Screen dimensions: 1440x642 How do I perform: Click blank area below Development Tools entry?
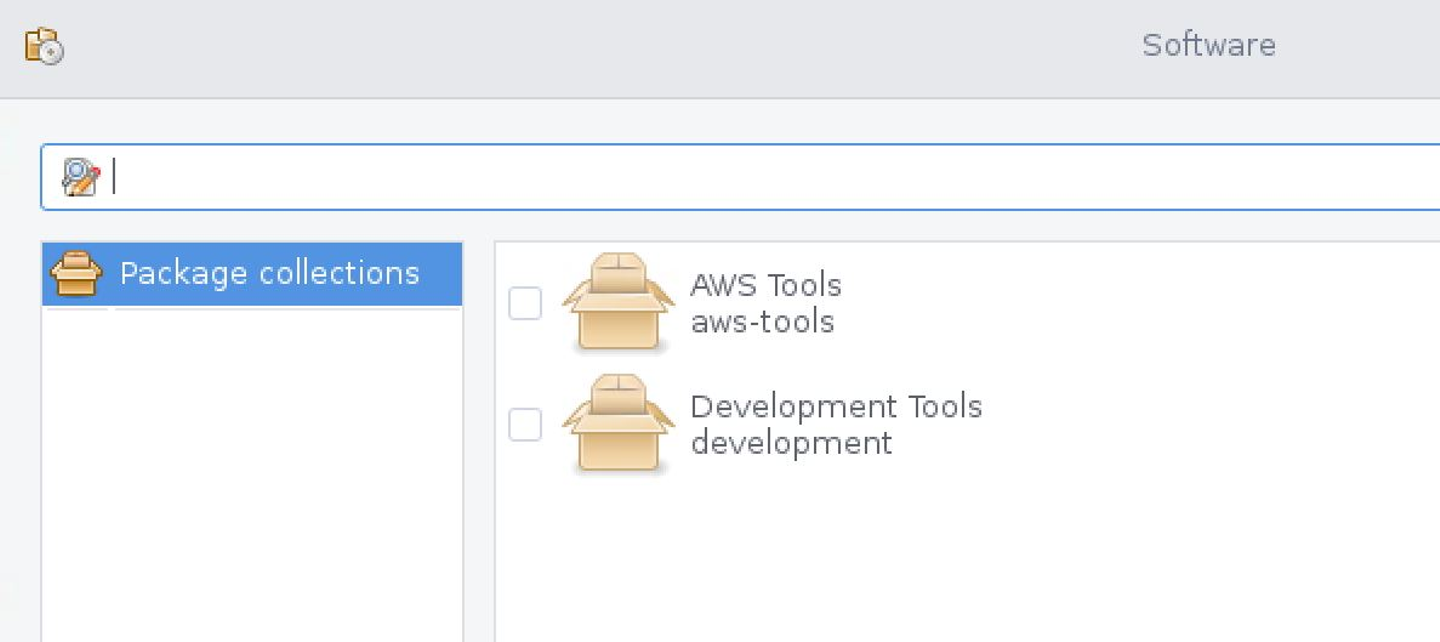(x=900, y=560)
